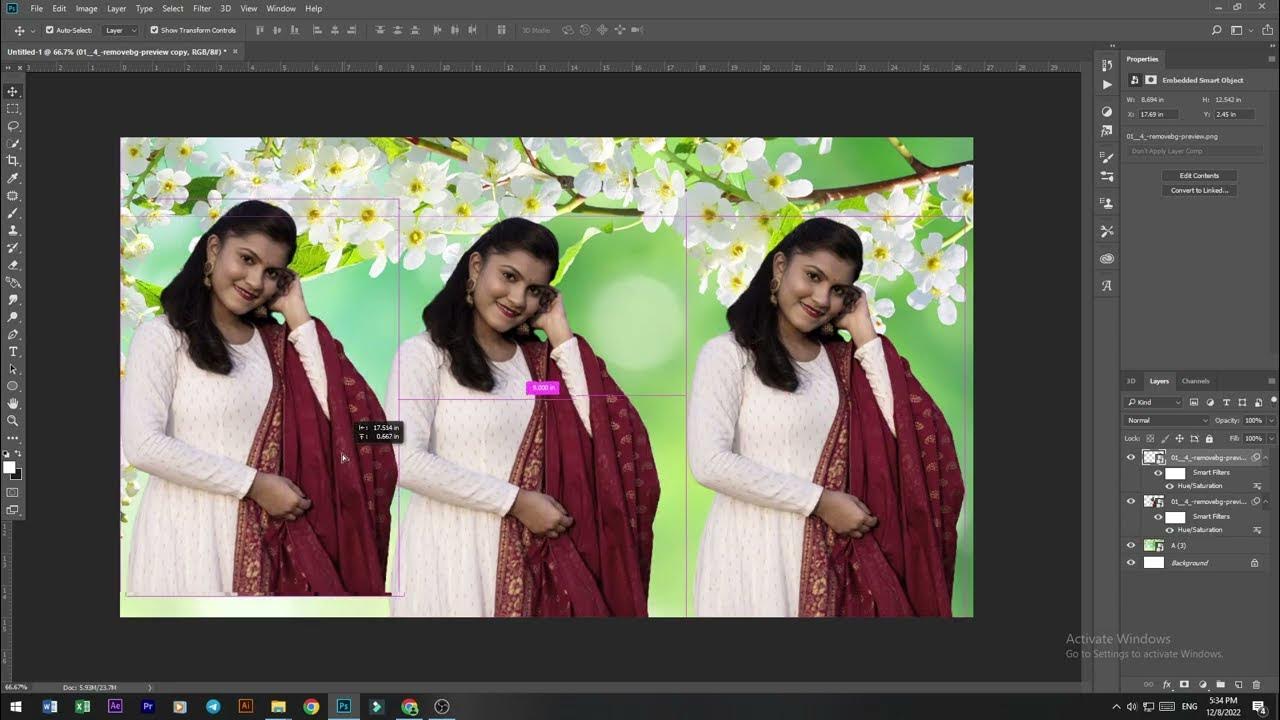The height and width of the screenshot is (720, 1280).
Task: Click the background color swatch
Action: 16,474
